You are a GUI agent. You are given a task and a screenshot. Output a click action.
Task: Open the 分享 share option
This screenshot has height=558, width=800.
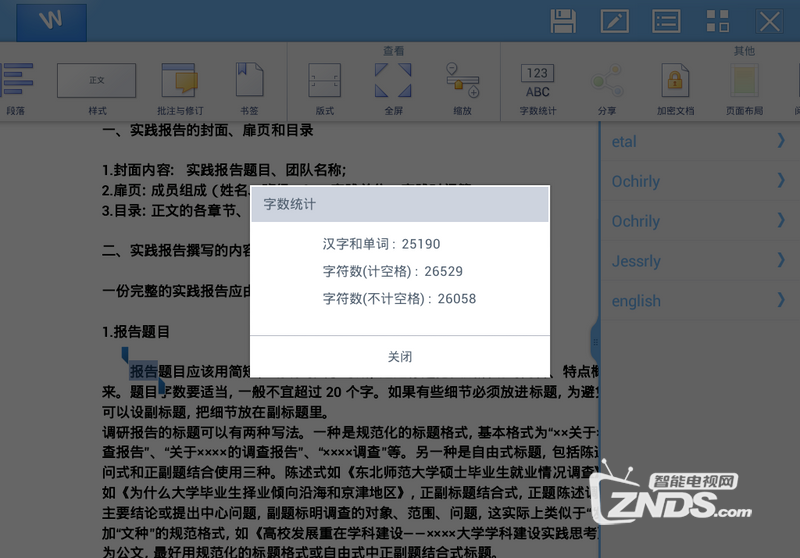click(607, 89)
